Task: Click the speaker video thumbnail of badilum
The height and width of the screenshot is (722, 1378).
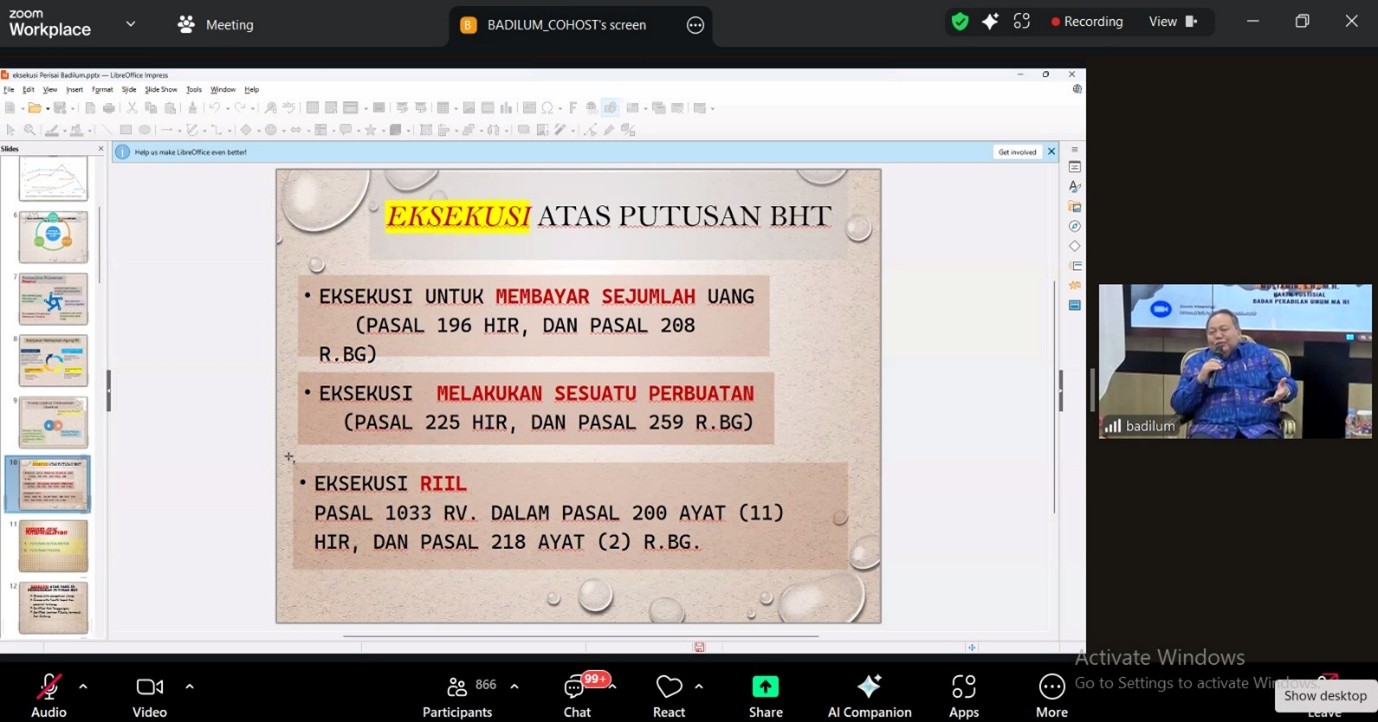Action: coord(1235,361)
